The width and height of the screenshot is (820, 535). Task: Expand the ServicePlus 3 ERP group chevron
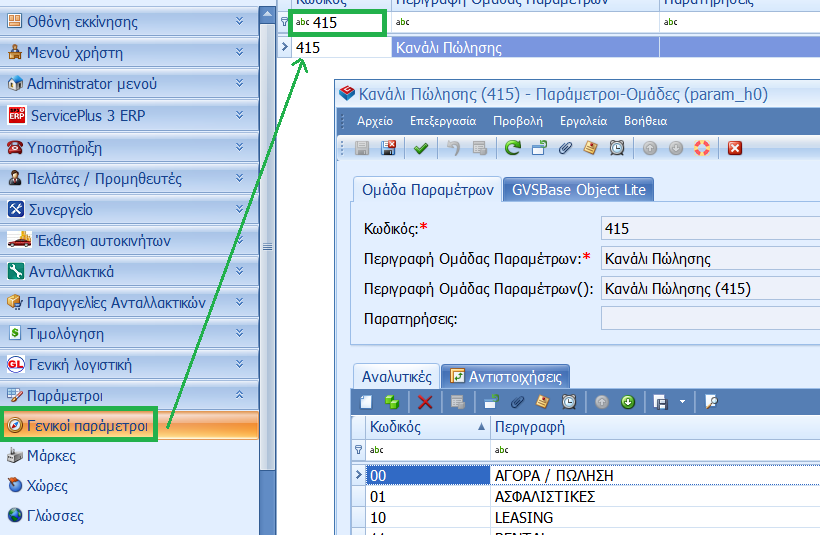click(240, 115)
